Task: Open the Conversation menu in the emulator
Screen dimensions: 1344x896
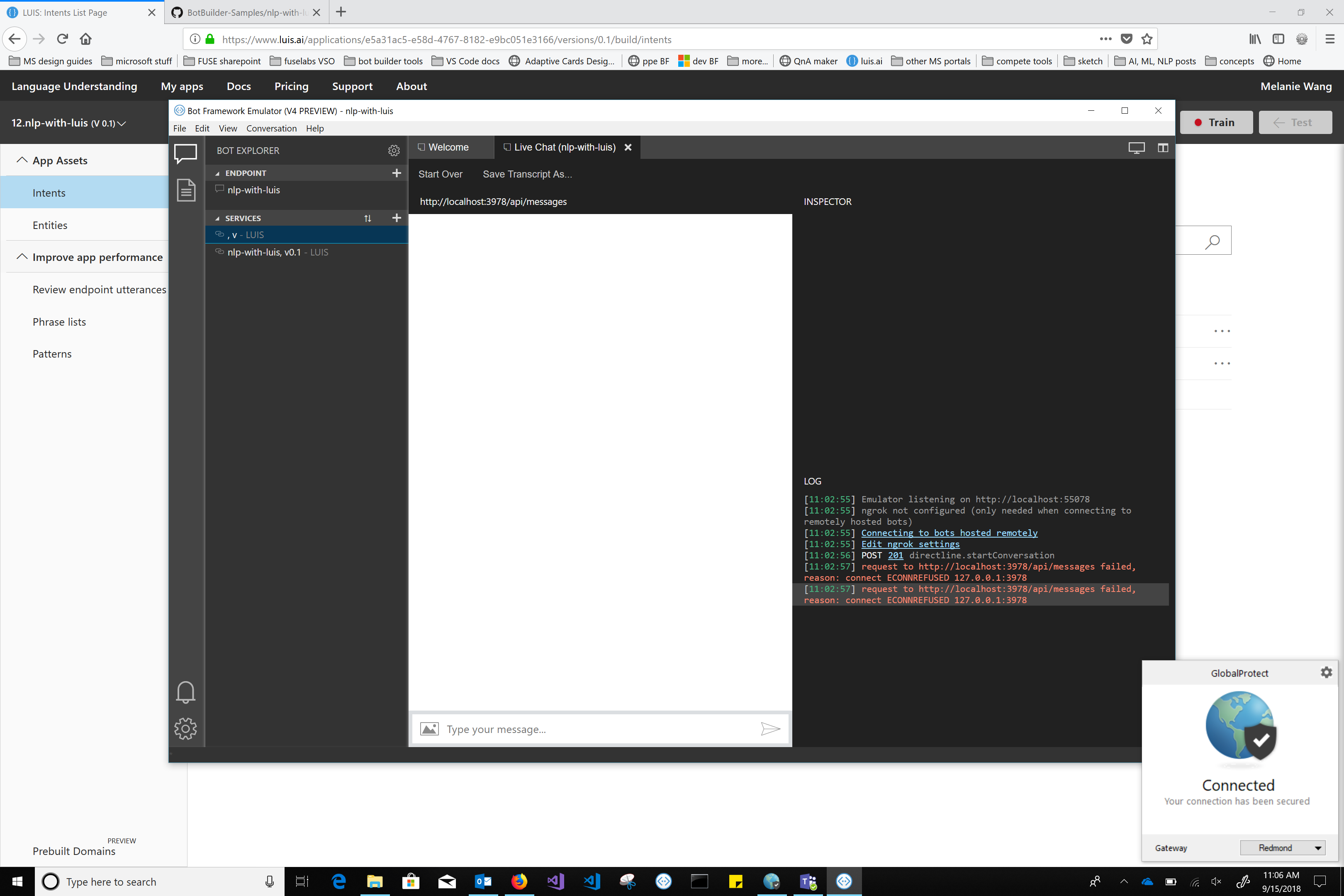Action: point(271,128)
